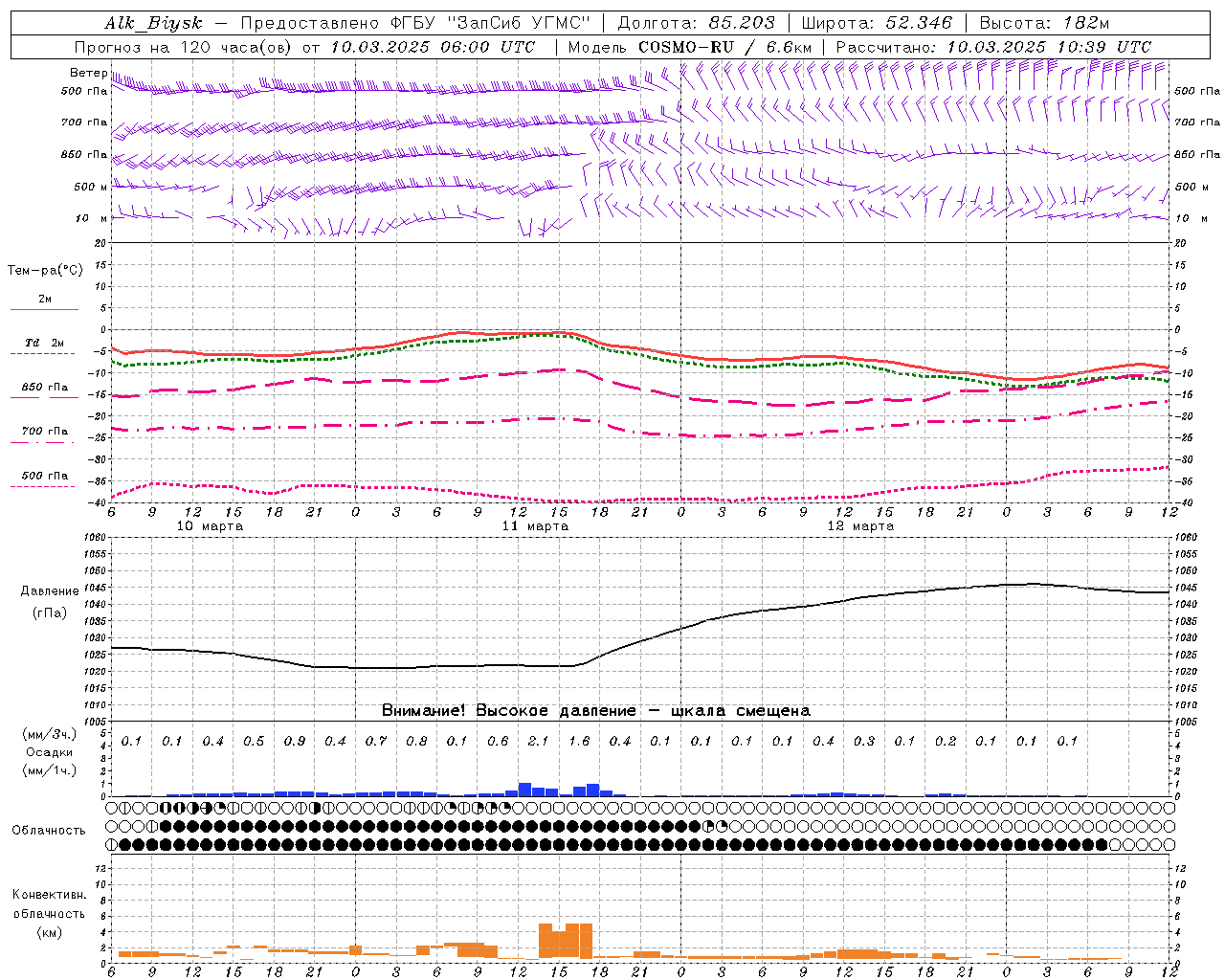Select the precipitation value 0.3
Image resolution: width=1225 pixels, height=980 pixels.
pos(864,741)
